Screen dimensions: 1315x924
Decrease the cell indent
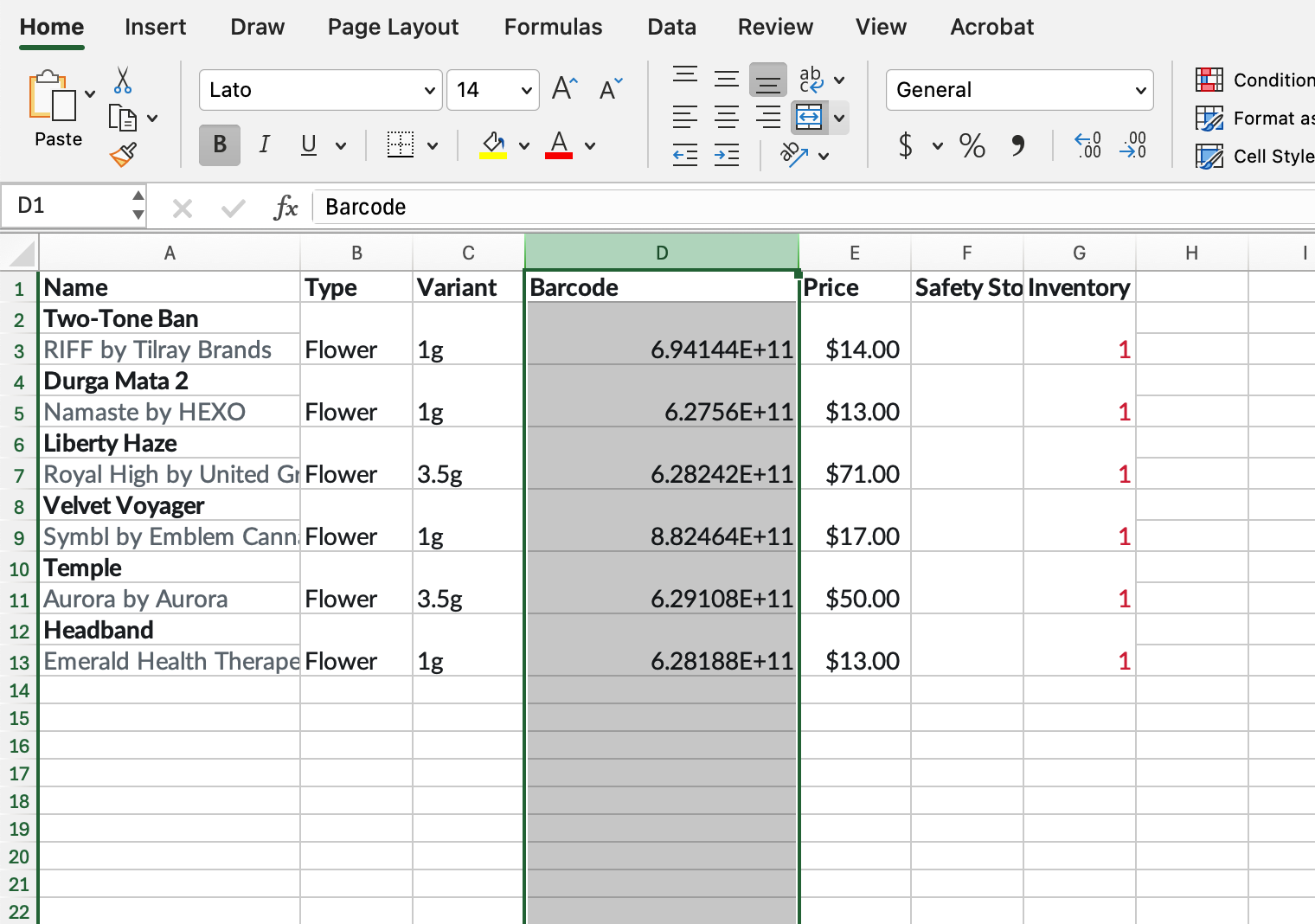coord(685,155)
